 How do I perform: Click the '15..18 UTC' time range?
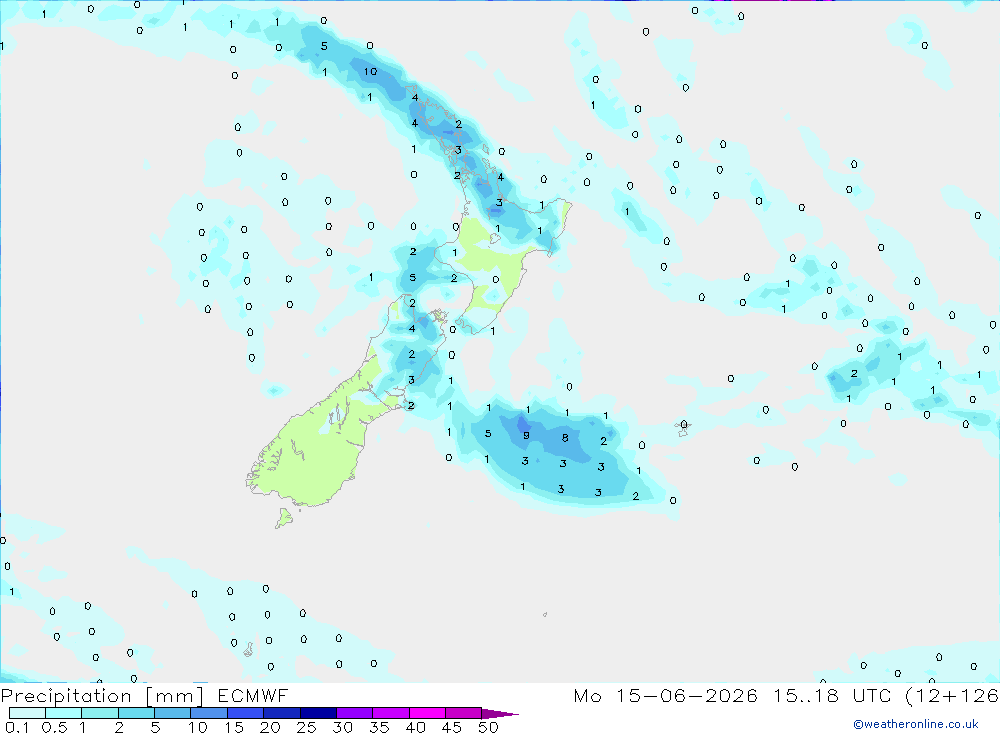pyautogui.click(x=832, y=695)
